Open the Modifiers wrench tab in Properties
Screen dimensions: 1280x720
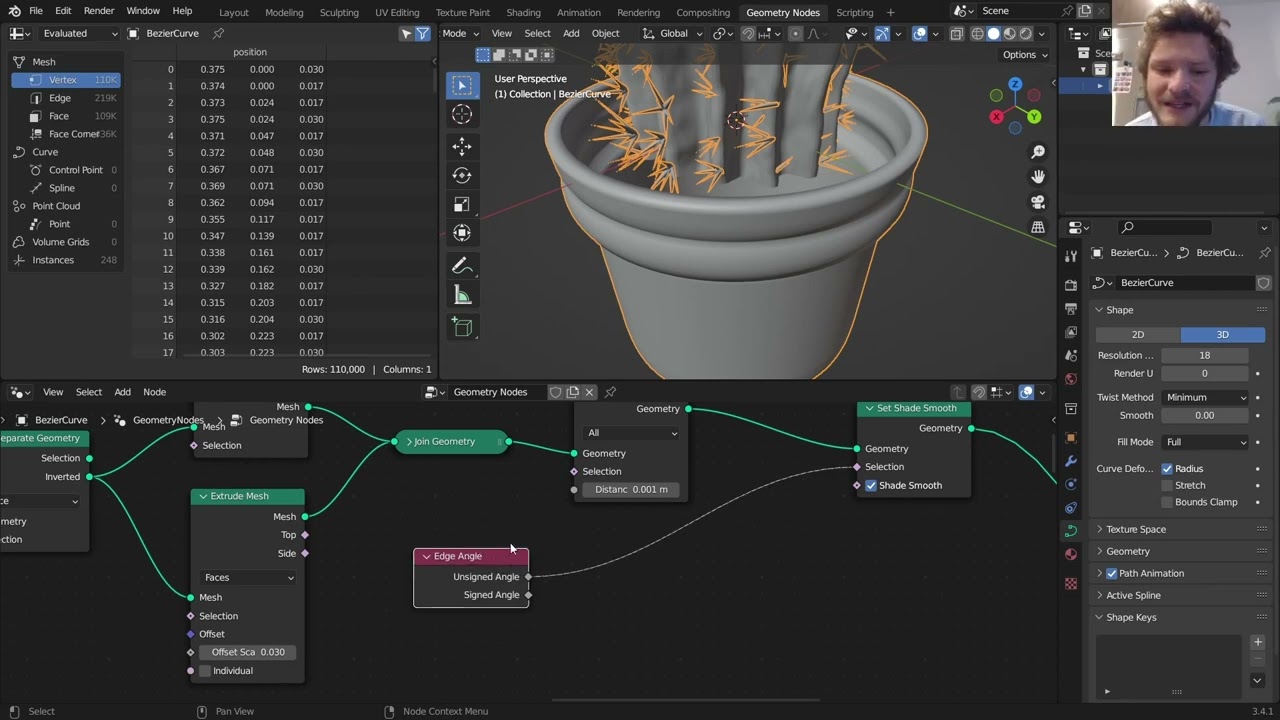(1071, 461)
